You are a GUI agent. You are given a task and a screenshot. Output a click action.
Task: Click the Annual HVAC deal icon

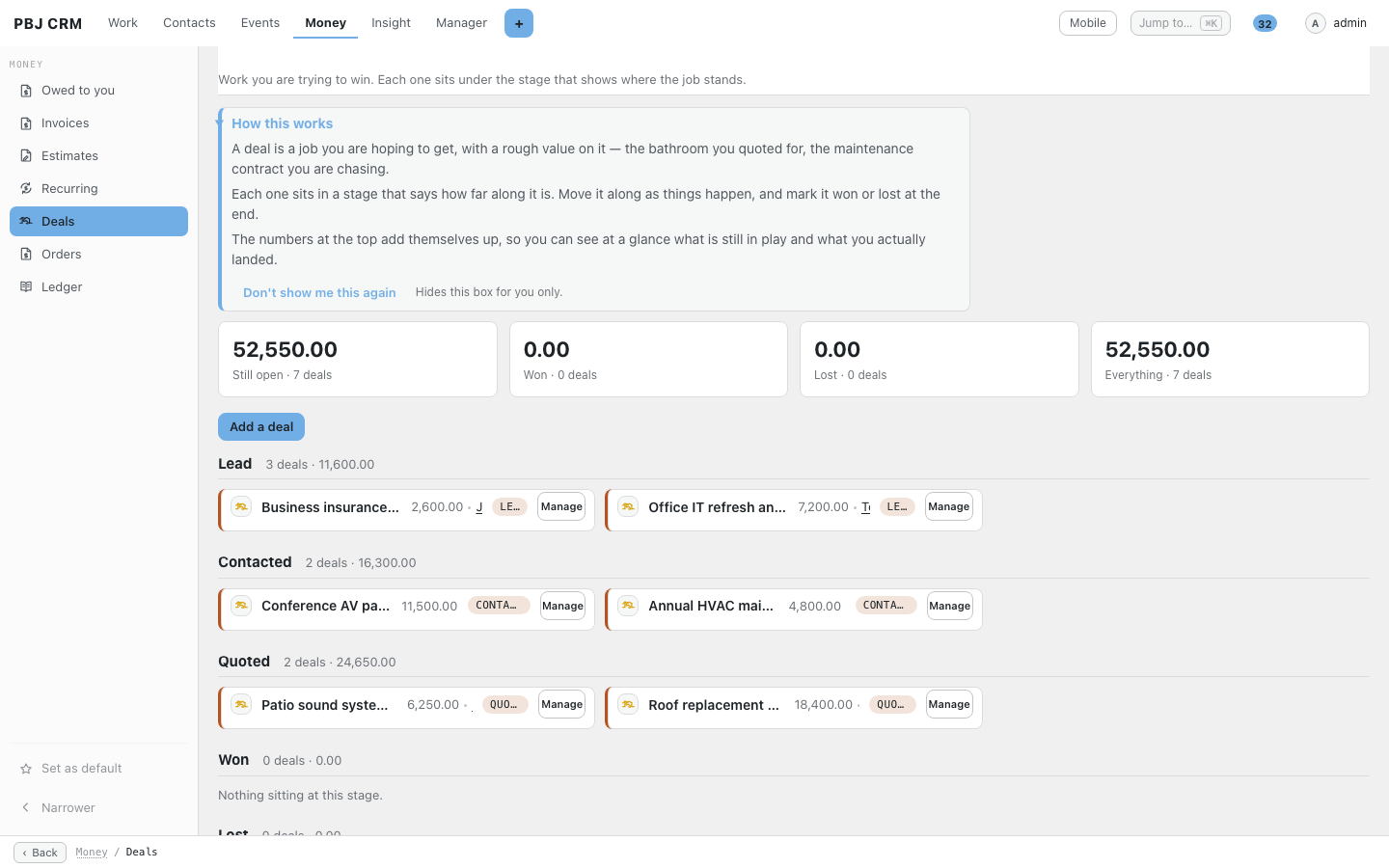628,606
